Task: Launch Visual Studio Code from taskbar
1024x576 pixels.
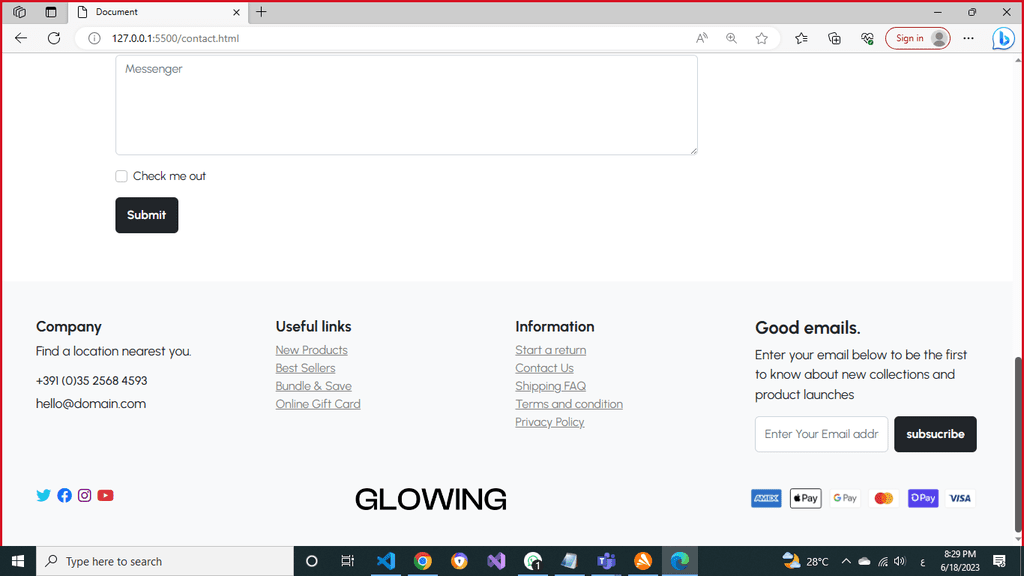Action: [386, 561]
